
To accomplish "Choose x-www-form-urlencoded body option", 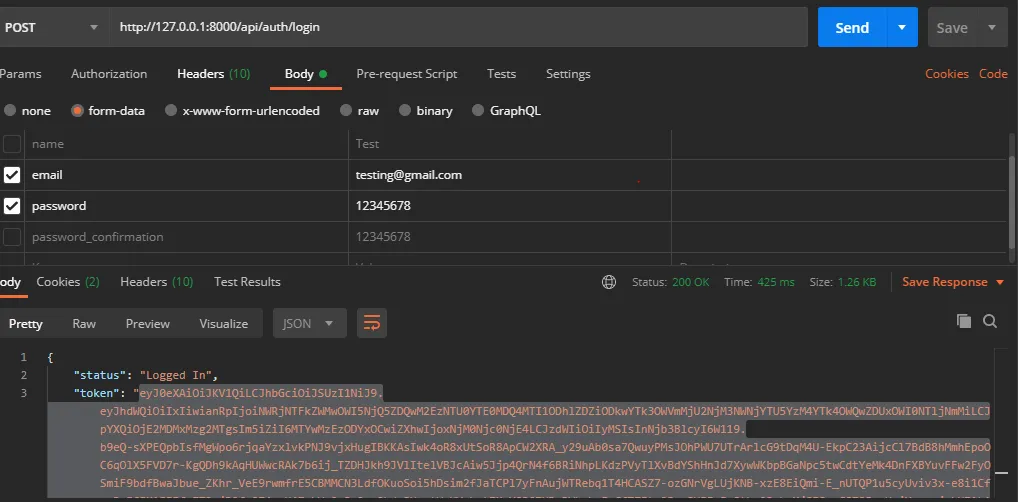I will coord(172,111).
